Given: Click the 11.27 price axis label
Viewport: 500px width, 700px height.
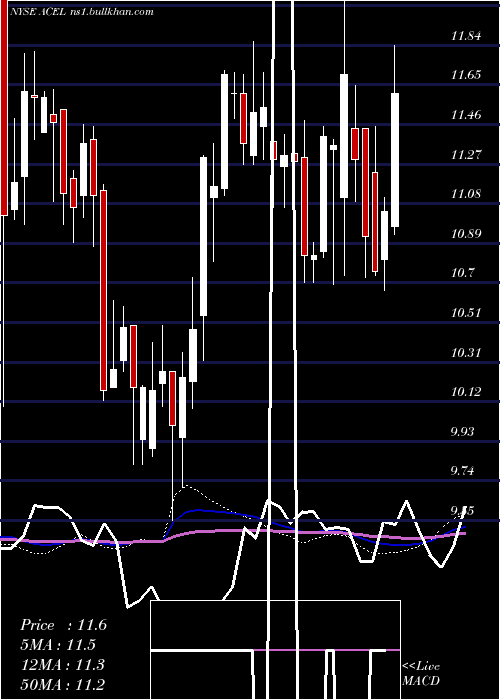Looking at the screenshot, I should (x=466, y=155).
